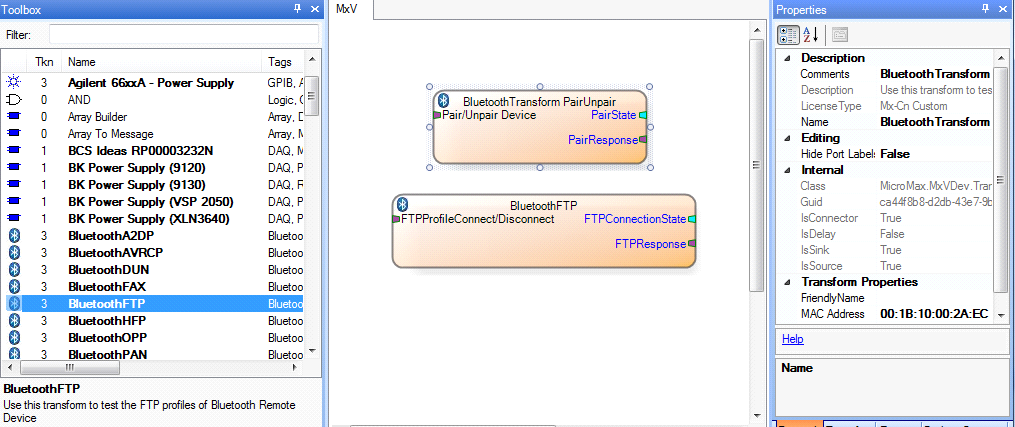This screenshot has height=427, width=1015.
Task: Click the LicenseType Mx-Cn Custom value
Action: point(913,106)
